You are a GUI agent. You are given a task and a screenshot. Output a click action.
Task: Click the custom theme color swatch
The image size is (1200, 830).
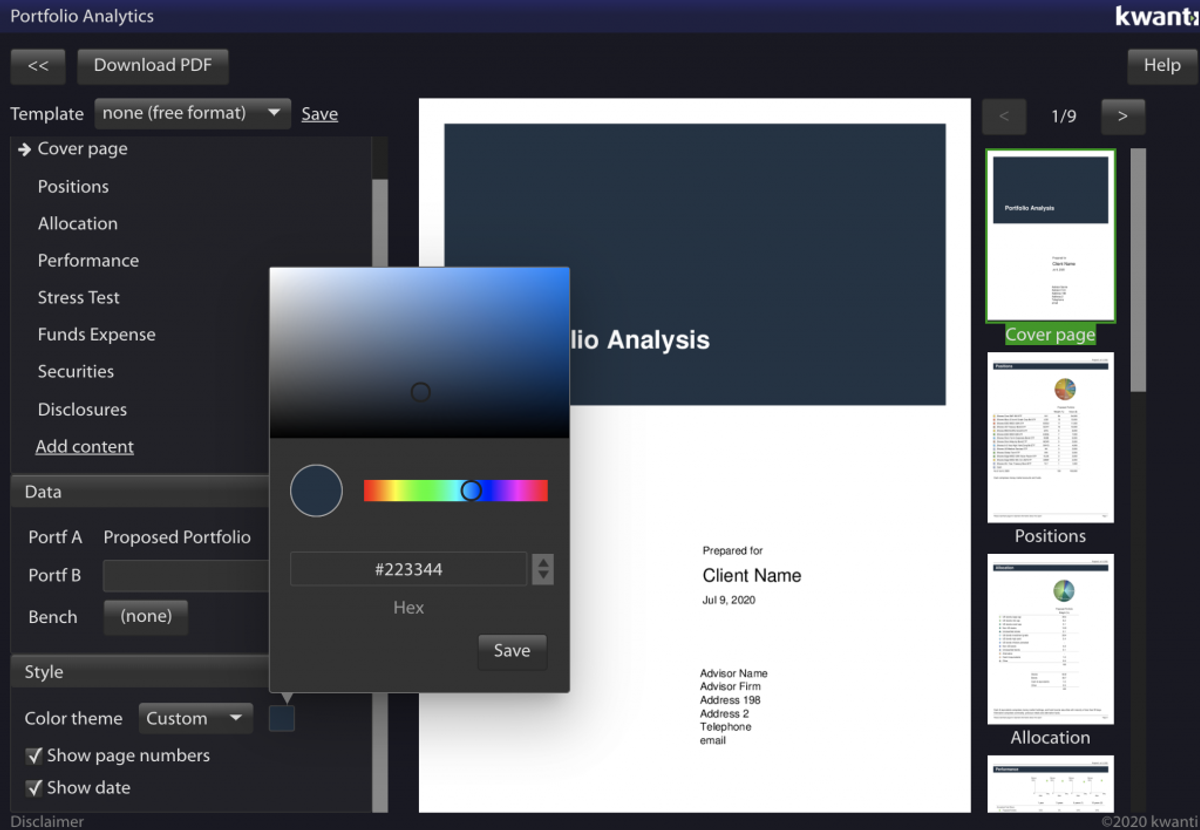pyautogui.click(x=282, y=718)
